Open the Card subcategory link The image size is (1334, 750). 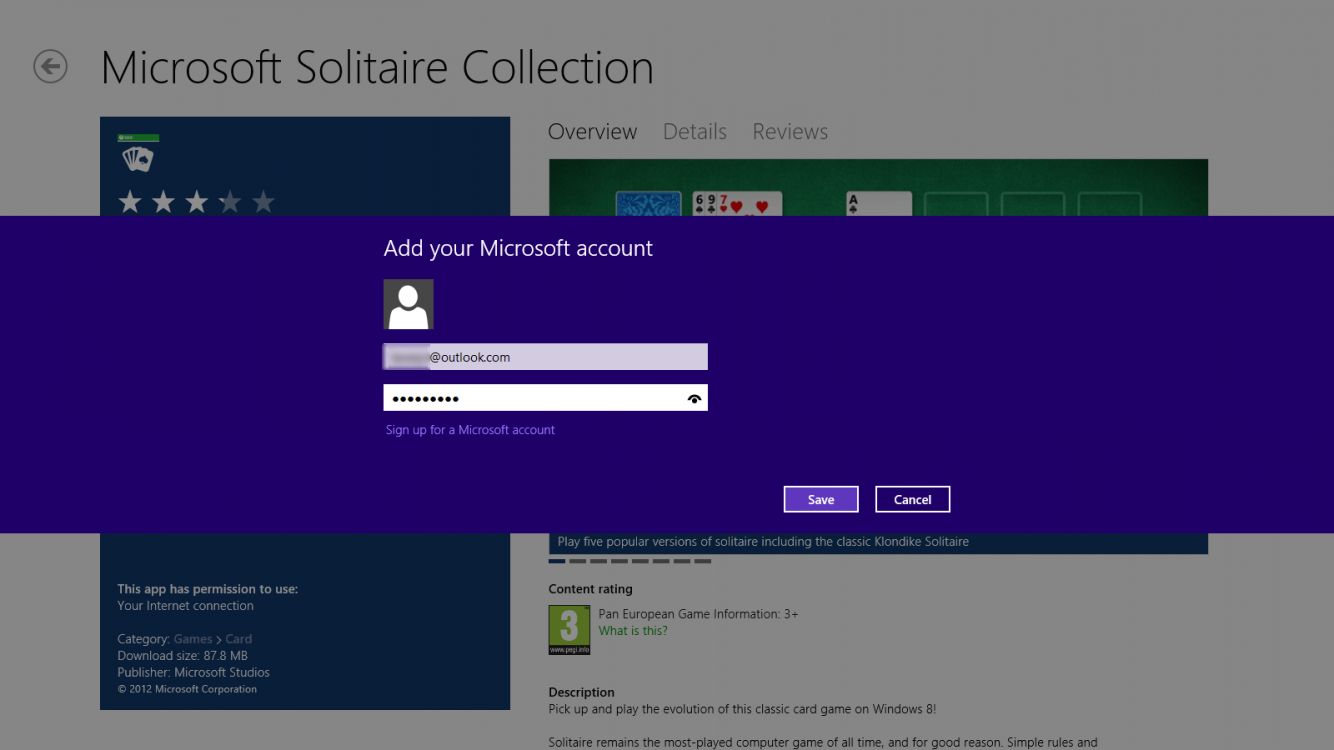[x=239, y=638]
